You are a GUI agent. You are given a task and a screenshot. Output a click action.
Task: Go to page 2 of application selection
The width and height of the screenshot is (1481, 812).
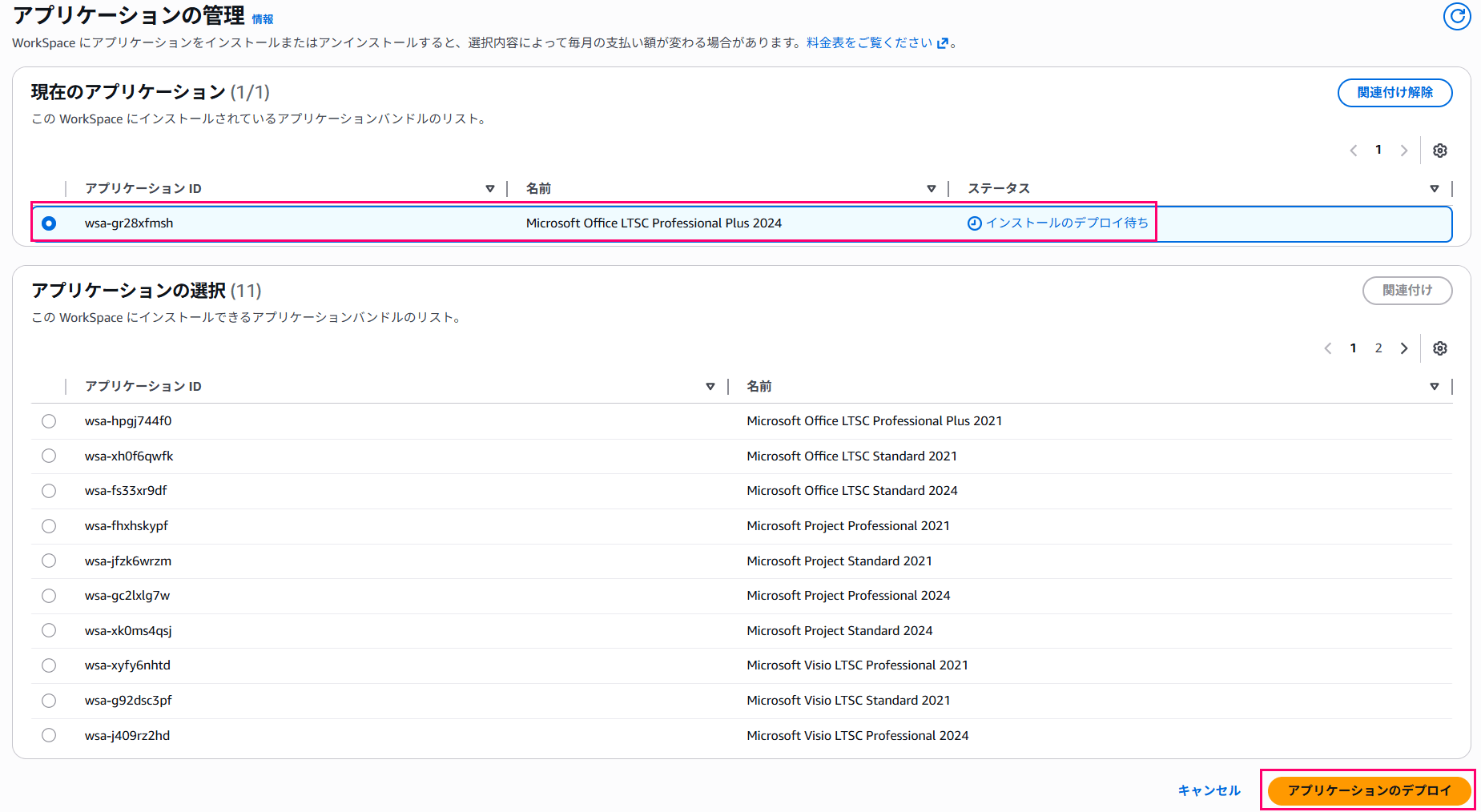click(1378, 348)
